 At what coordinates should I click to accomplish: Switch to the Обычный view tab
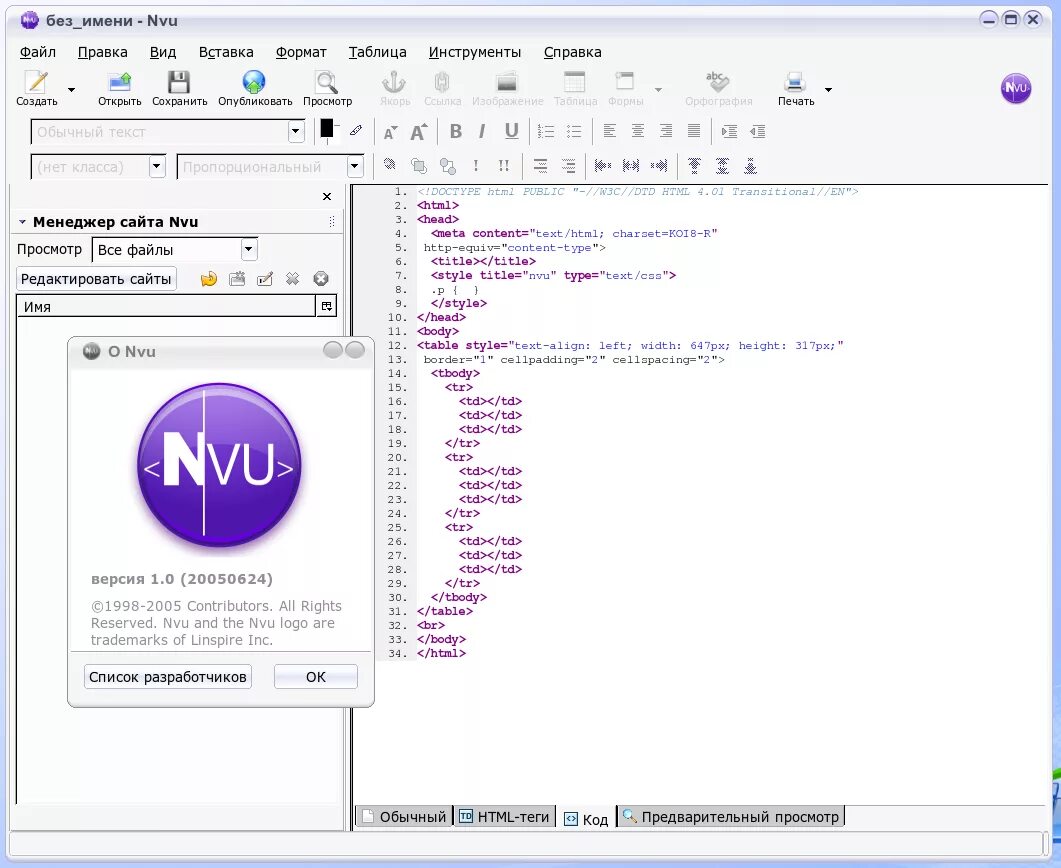pyautogui.click(x=404, y=817)
